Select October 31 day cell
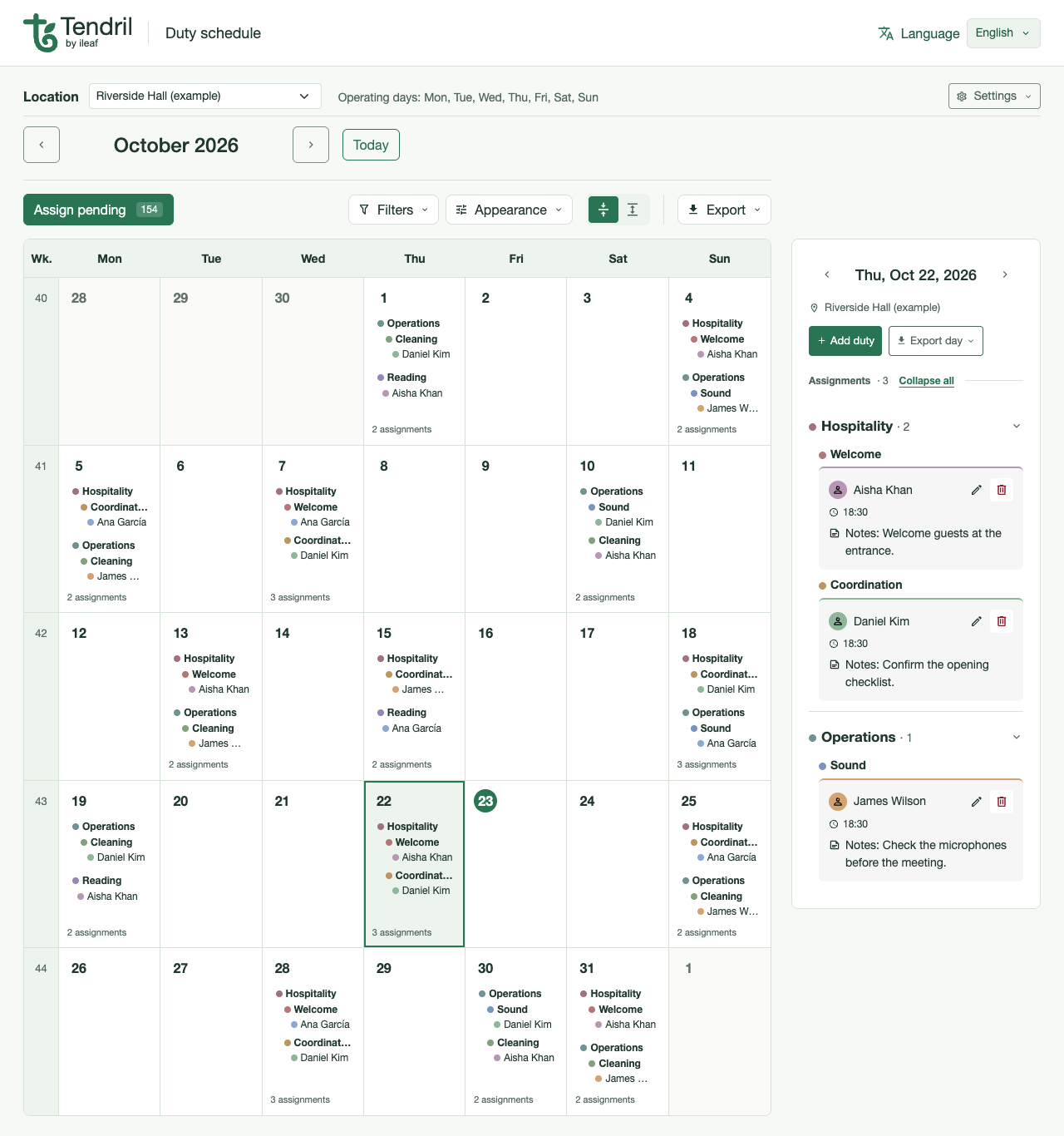Image resolution: width=1064 pixels, height=1136 pixels. coord(618,1032)
